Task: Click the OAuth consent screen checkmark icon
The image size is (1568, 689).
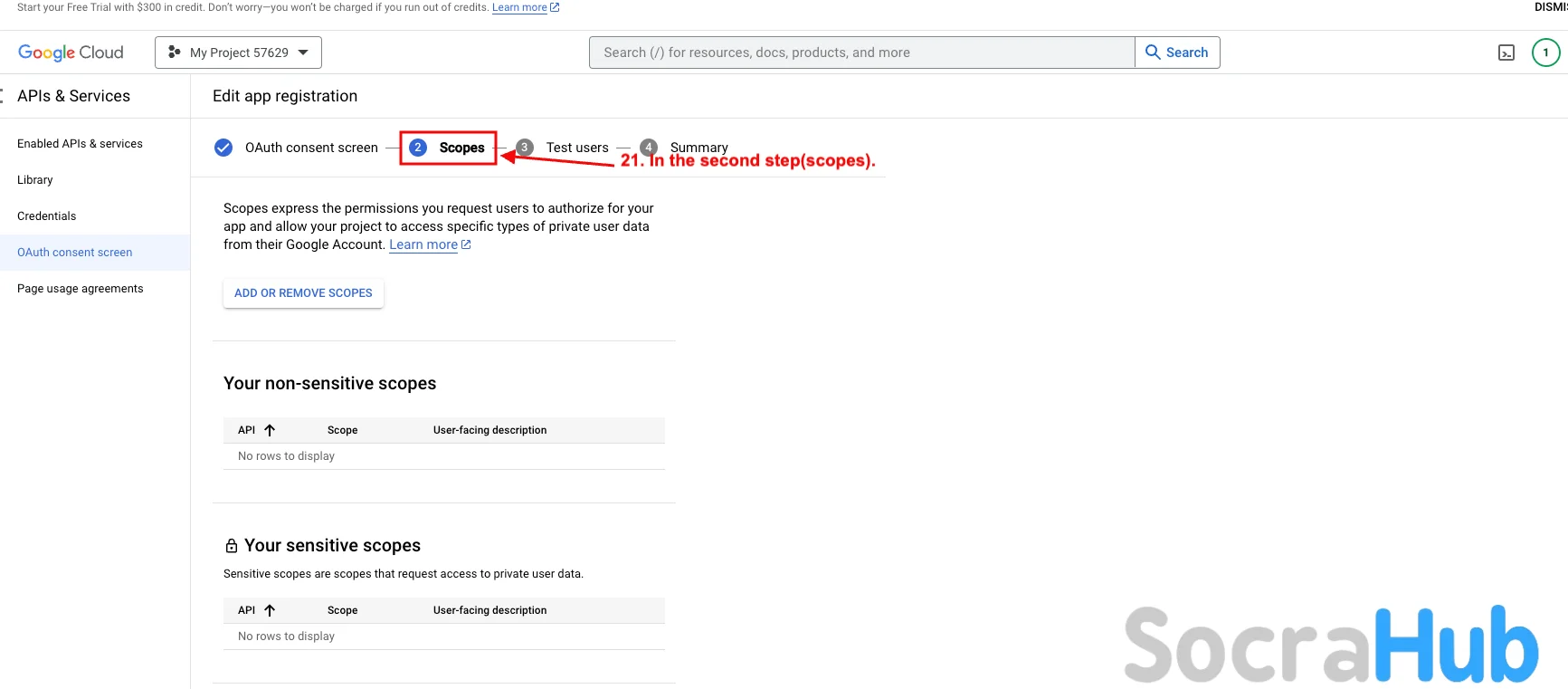Action: [223, 148]
